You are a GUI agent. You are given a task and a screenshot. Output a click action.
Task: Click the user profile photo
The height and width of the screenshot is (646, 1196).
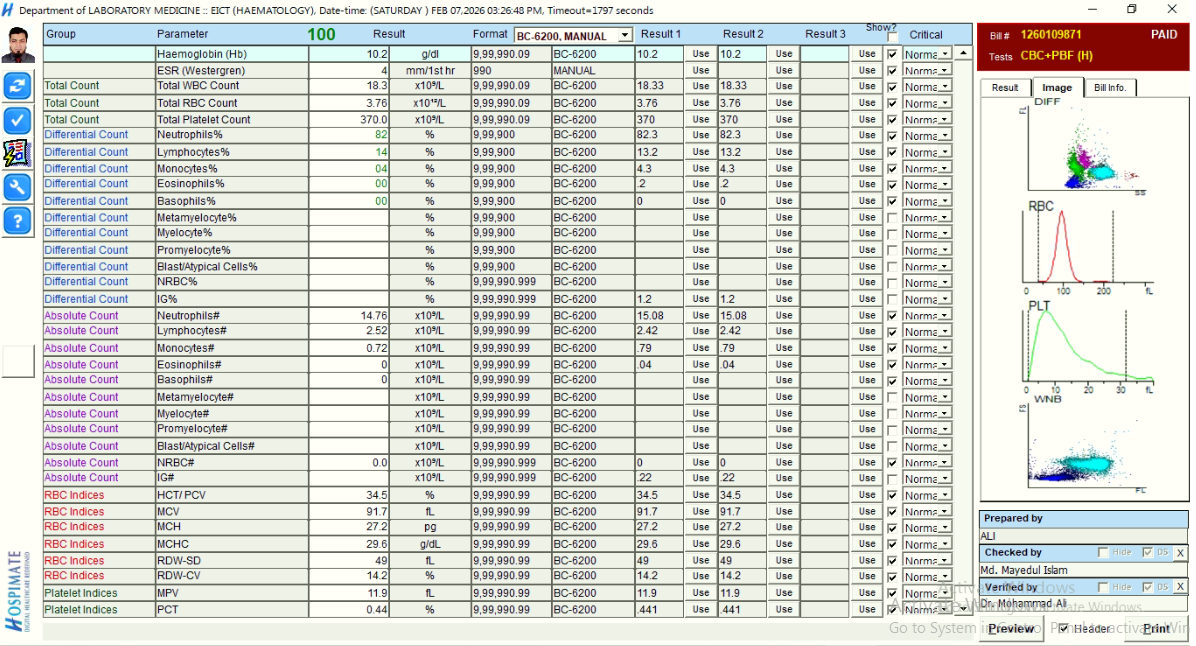17,45
